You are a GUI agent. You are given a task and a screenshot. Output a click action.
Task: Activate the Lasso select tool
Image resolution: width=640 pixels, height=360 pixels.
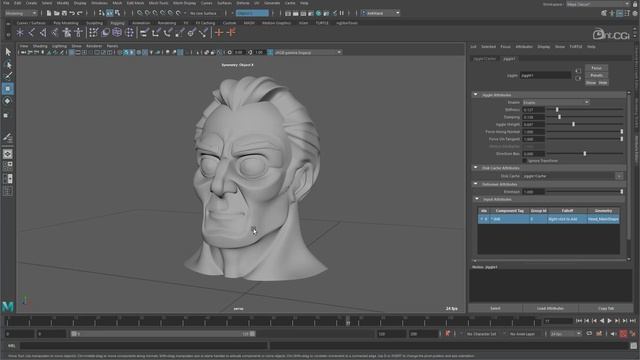coord(8,64)
